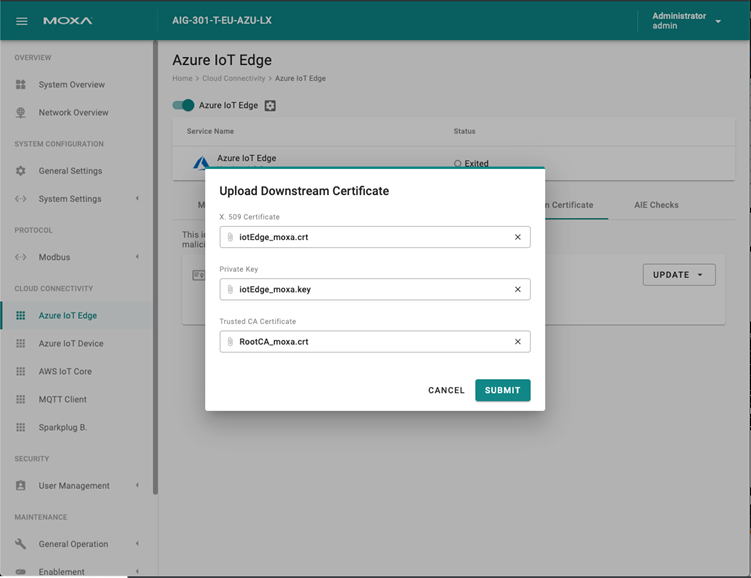Expand the Modbus submenu arrow
The image size is (751, 578).
tap(137, 257)
